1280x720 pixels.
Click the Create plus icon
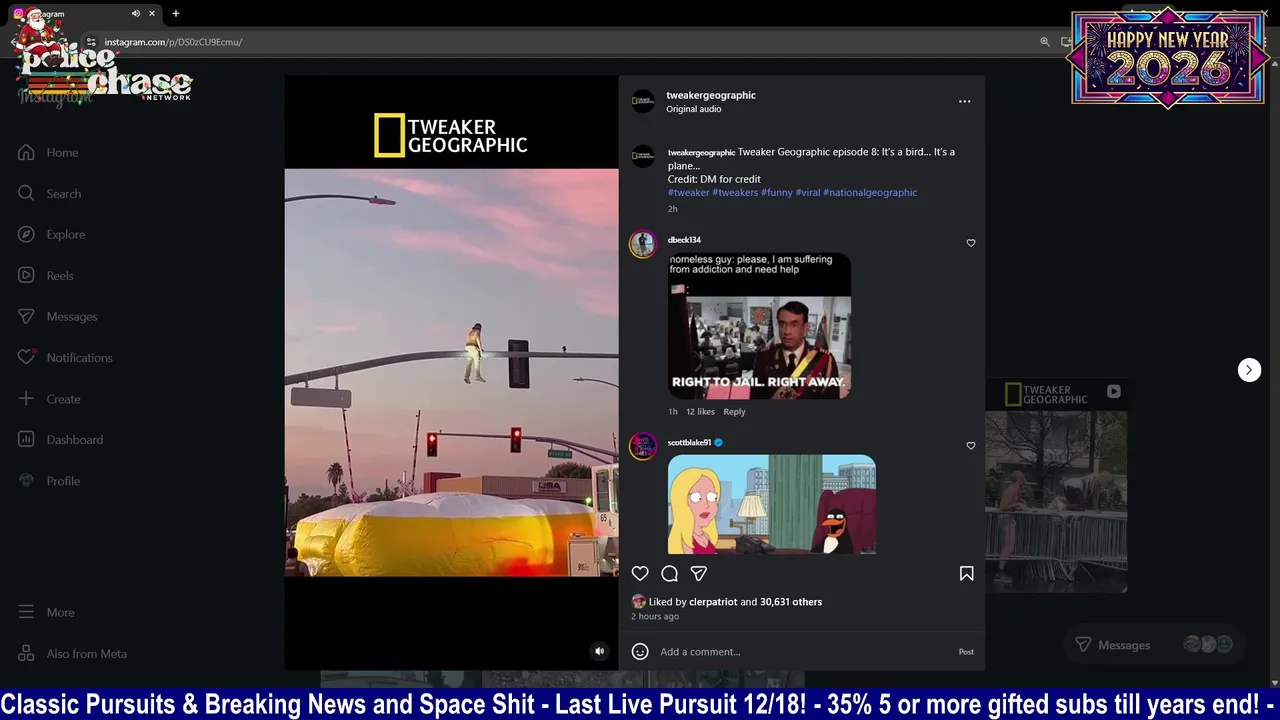coord(26,398)
